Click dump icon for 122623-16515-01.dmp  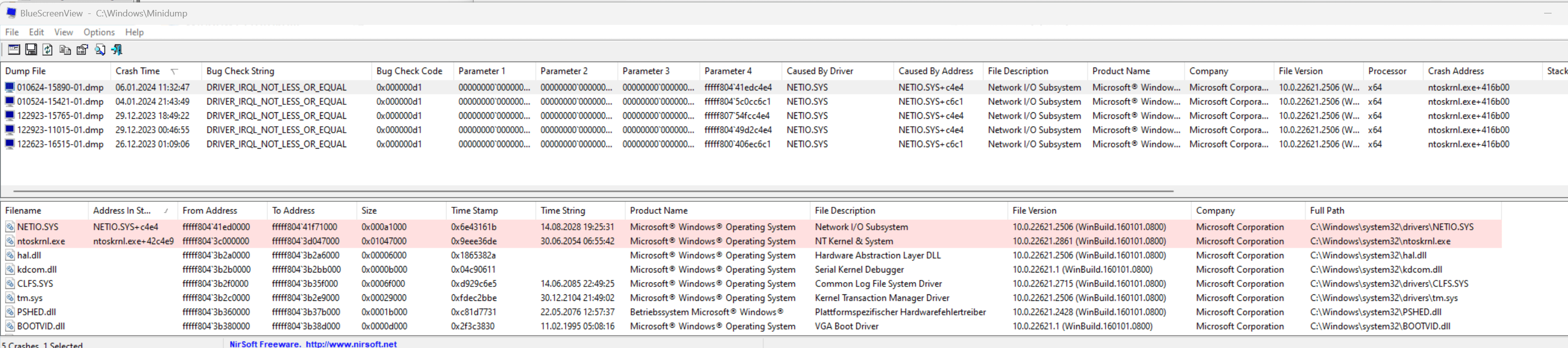coord(10,144)
